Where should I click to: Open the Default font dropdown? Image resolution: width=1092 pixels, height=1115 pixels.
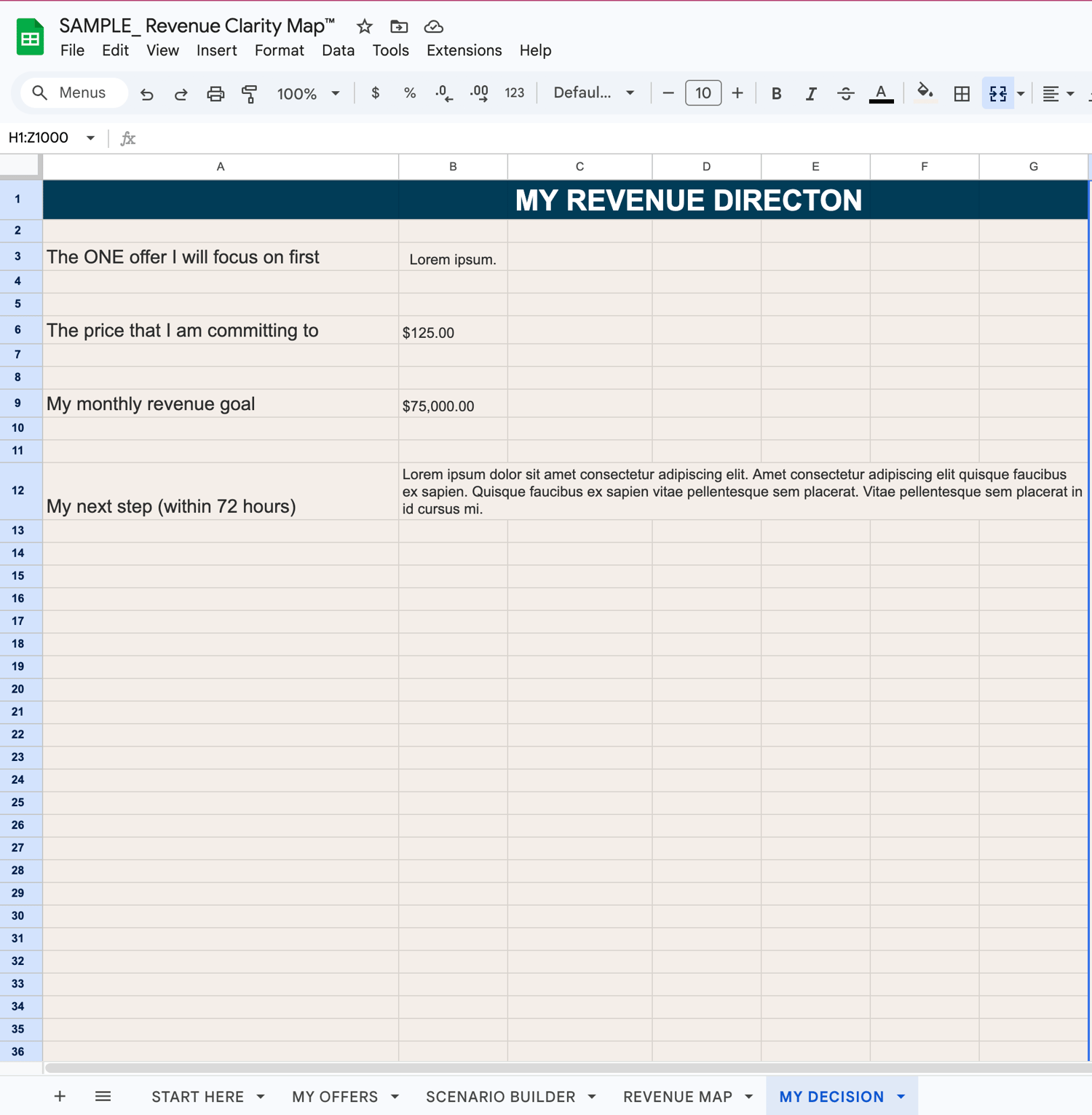(594, 93)
